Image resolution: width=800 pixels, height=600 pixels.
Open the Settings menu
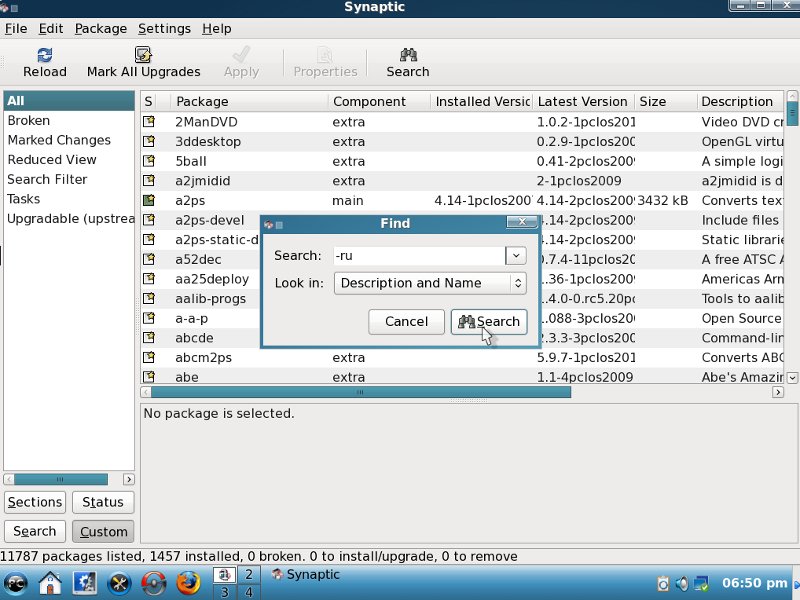(x=164, y=29)
